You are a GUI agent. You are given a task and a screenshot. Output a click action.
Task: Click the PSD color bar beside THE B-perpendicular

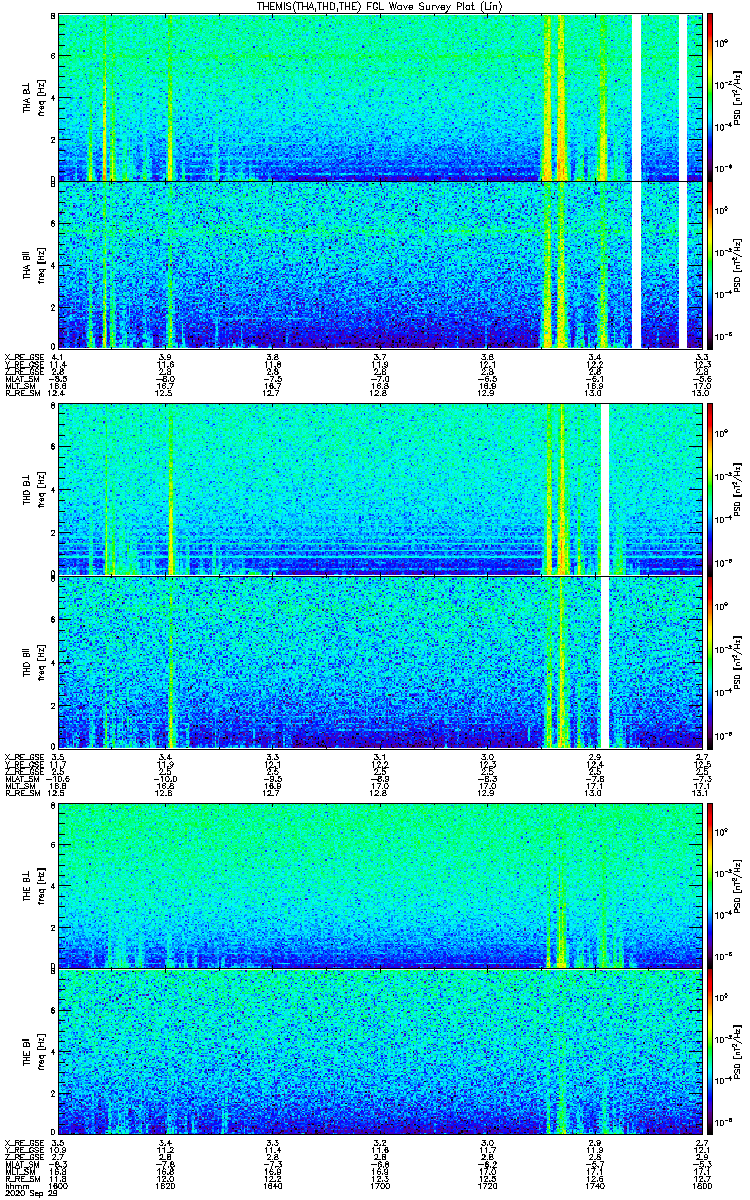click(710, 885)
